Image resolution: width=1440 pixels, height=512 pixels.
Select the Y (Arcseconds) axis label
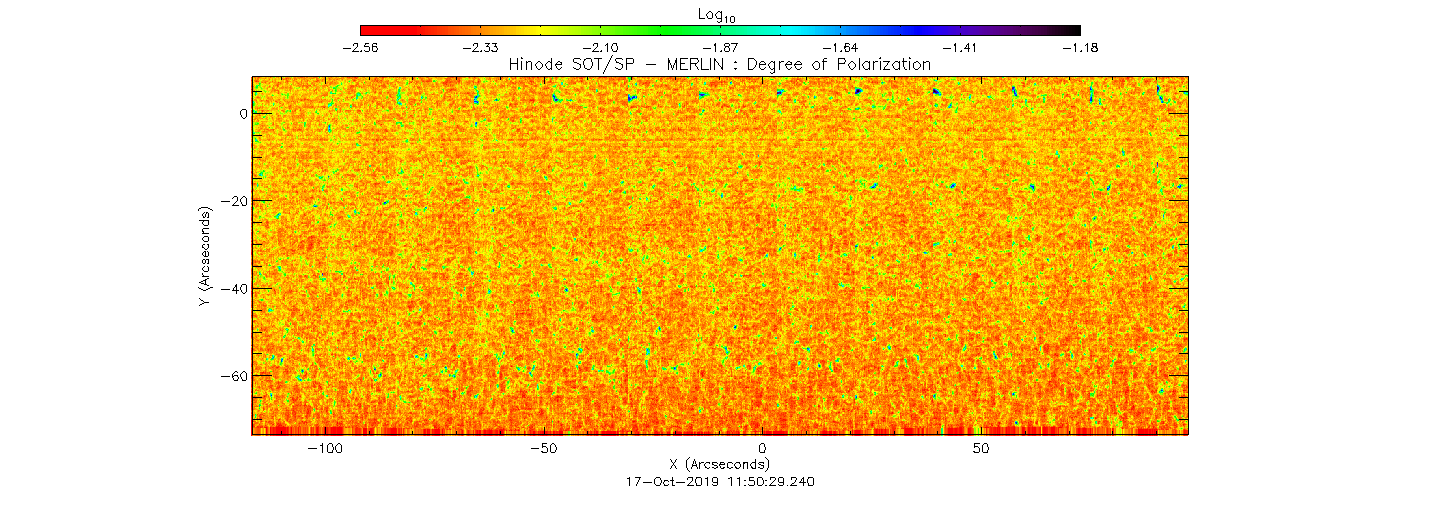click(x=205, y=257)
